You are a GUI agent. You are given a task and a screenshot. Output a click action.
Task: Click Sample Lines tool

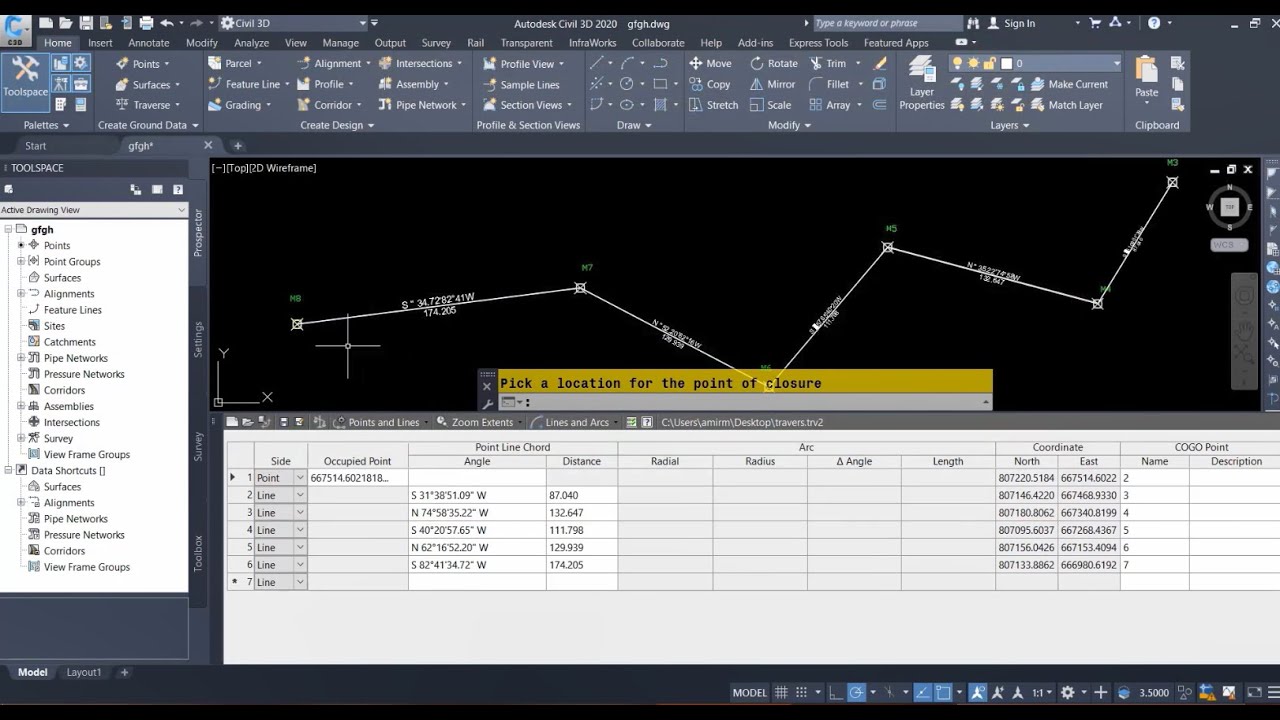pyautogui.click(x=521, y=85)
